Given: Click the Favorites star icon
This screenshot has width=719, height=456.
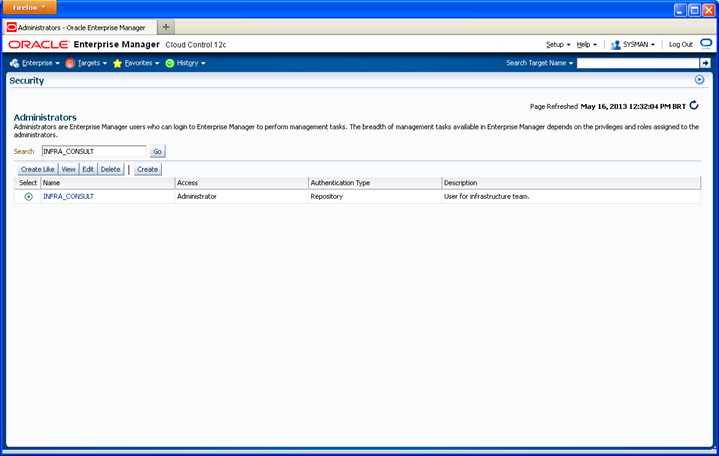Looking at the screenshot, I should [117, 63].
